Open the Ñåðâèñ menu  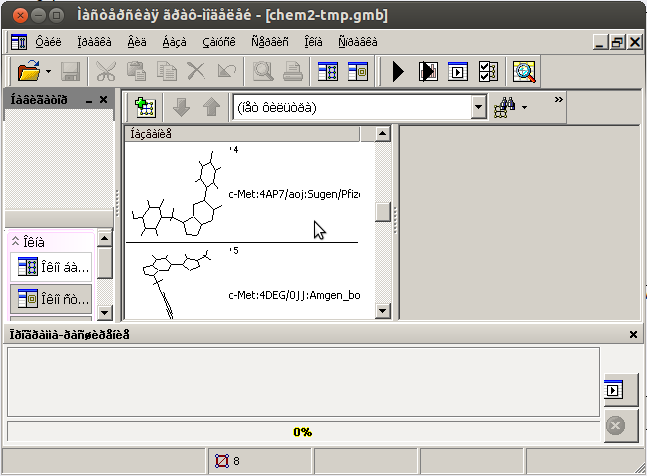tap(270, 42)
